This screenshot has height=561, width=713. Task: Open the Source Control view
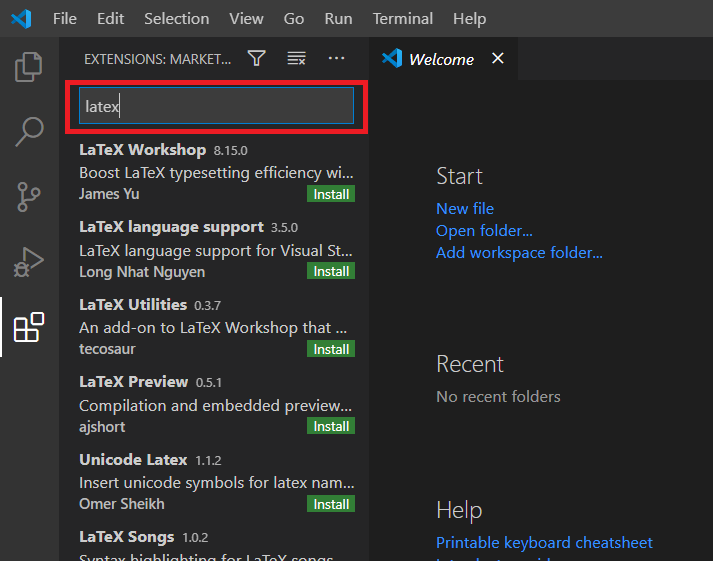[29, 197]
